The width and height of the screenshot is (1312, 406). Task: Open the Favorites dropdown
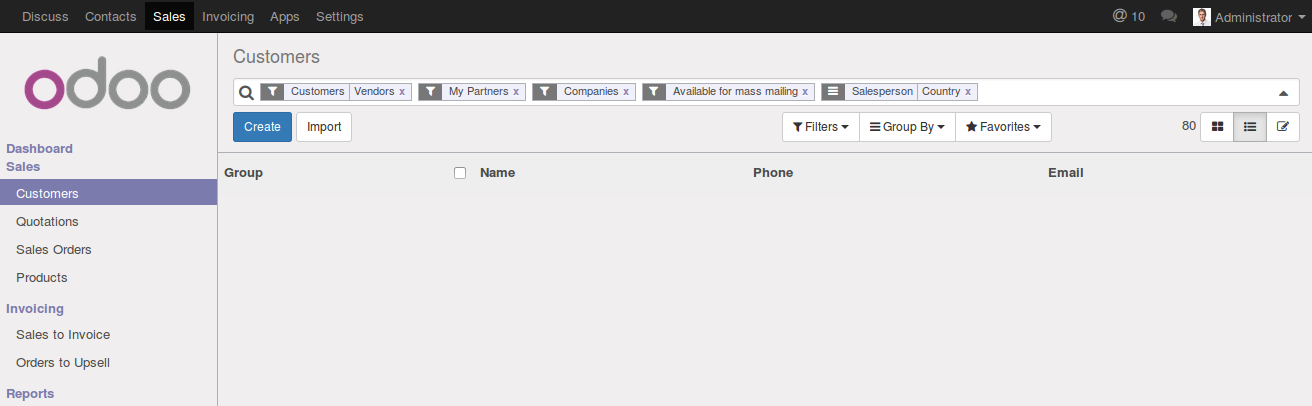pos(1003,127)
